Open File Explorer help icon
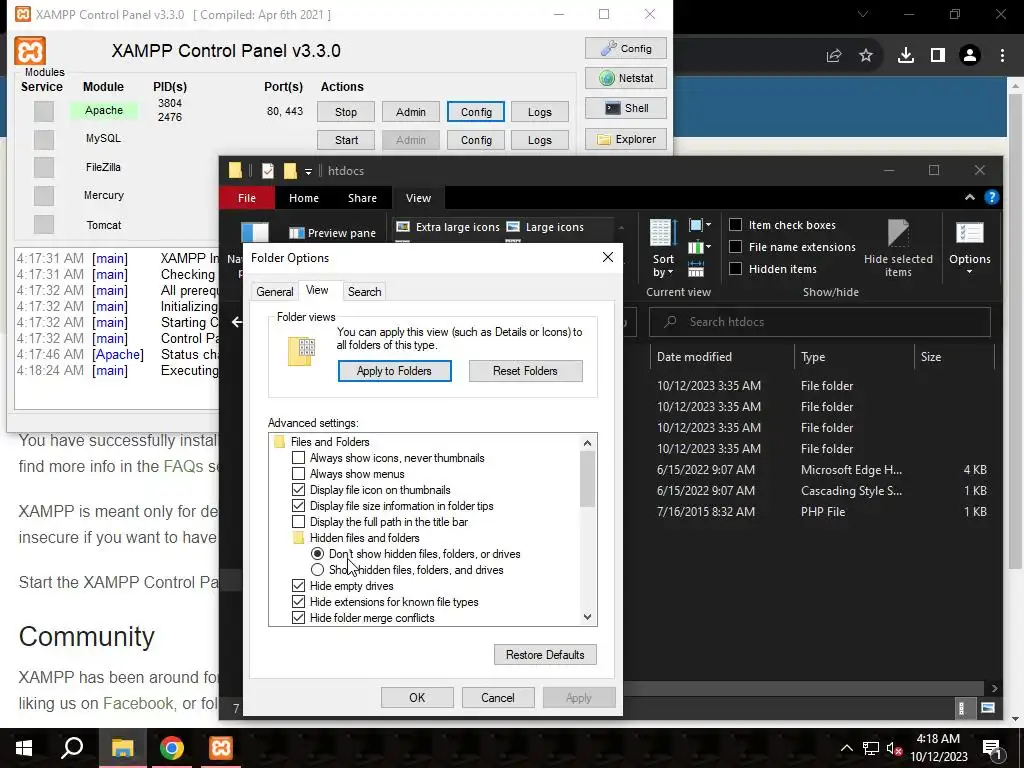 click(x=991, y=197)
